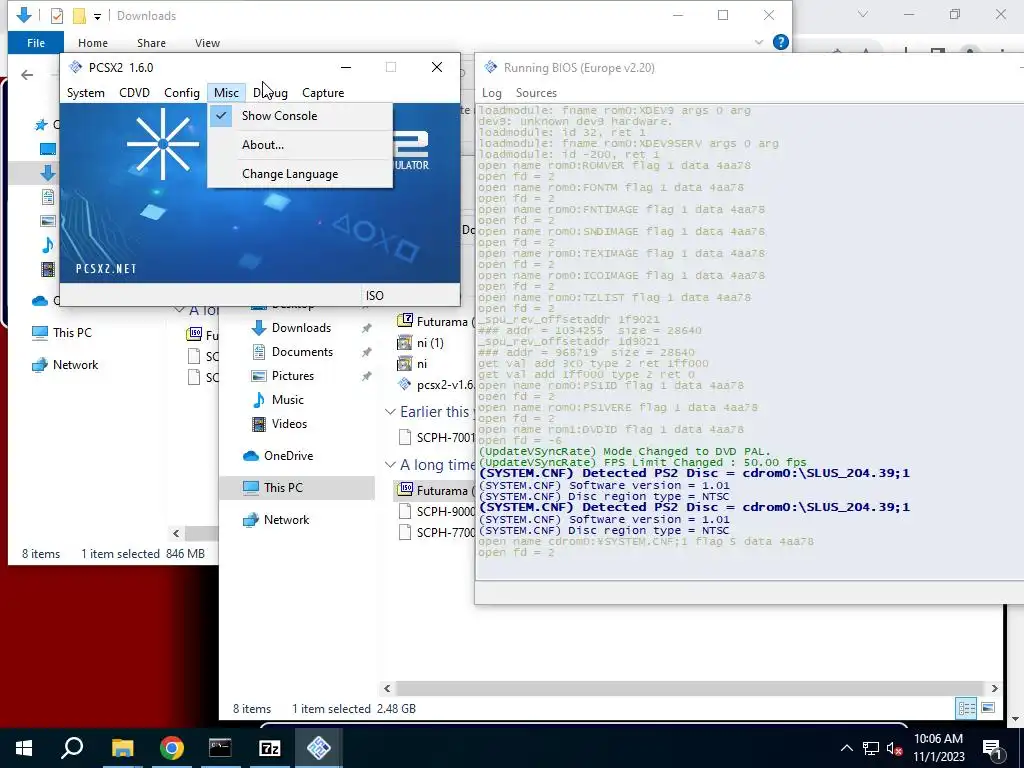The image size is (1024, 768).
Task: Click the network tray icon
Action: (871, 748)
